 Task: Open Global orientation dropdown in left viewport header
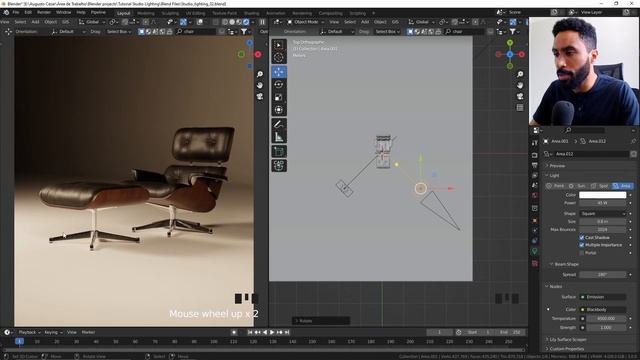(x=91, y=22)
